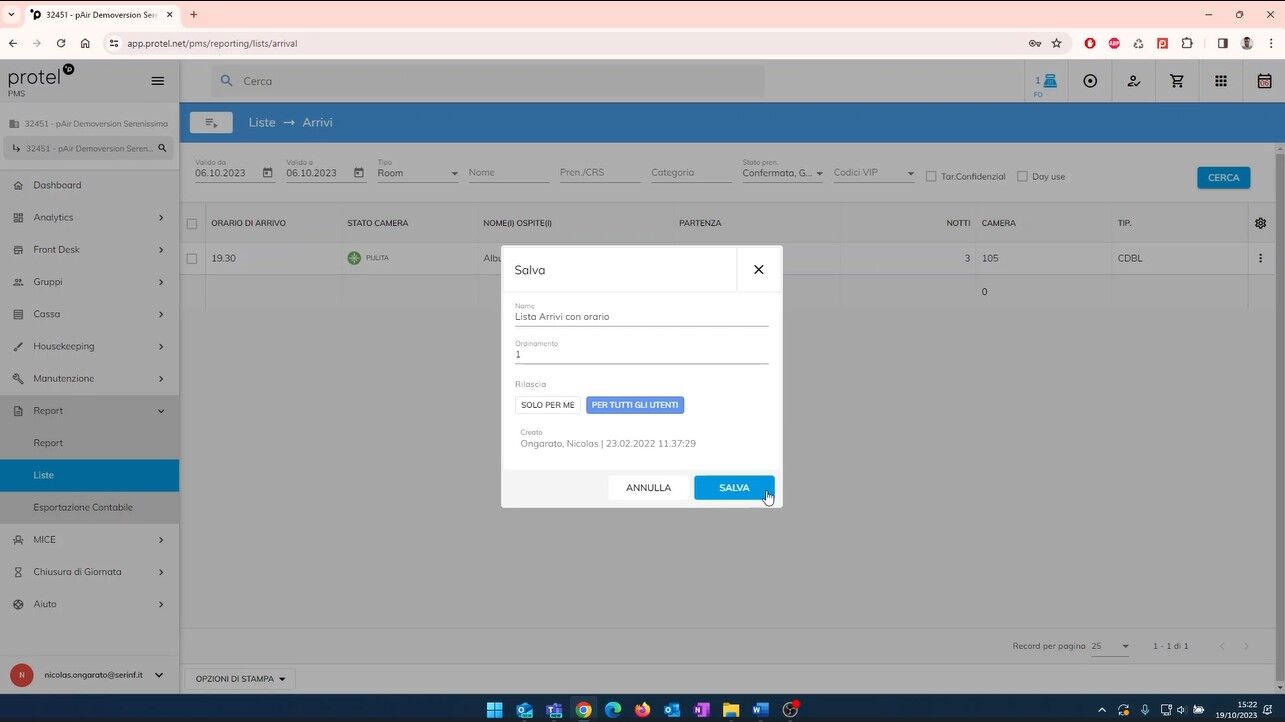Open the apps grid icon in the top bar

click(x=1220, y=81)
